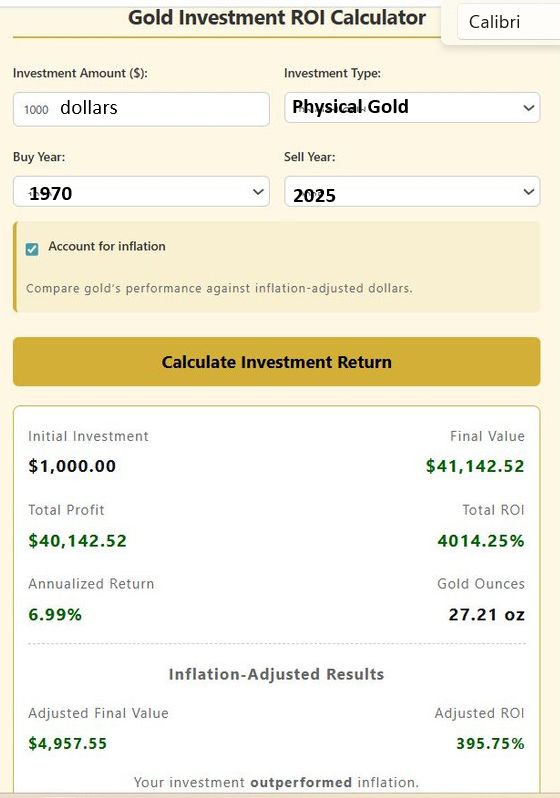This screenshot has height=798, width=560.
Task: Click the Inflation-Adjusted Results heading
Action: [x=276, y=674]
